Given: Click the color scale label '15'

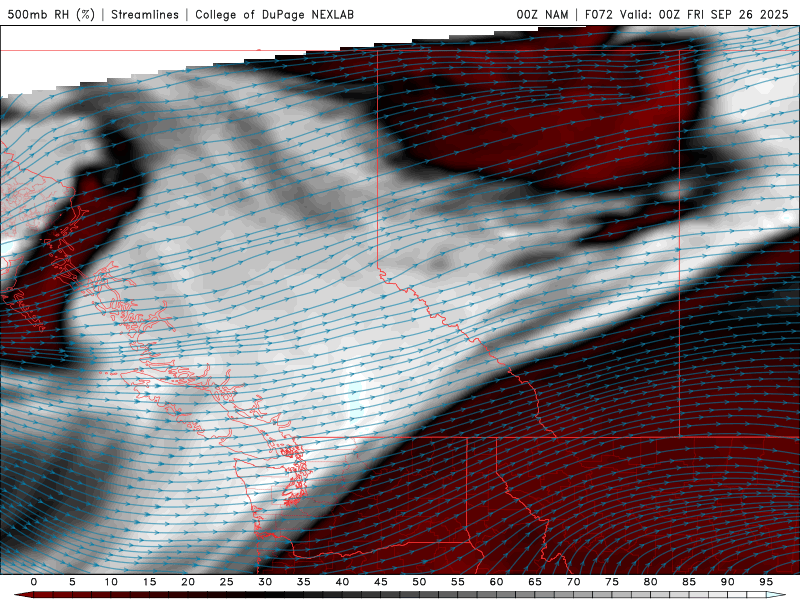Looking at the screenshot, I should tap(149, 582).
